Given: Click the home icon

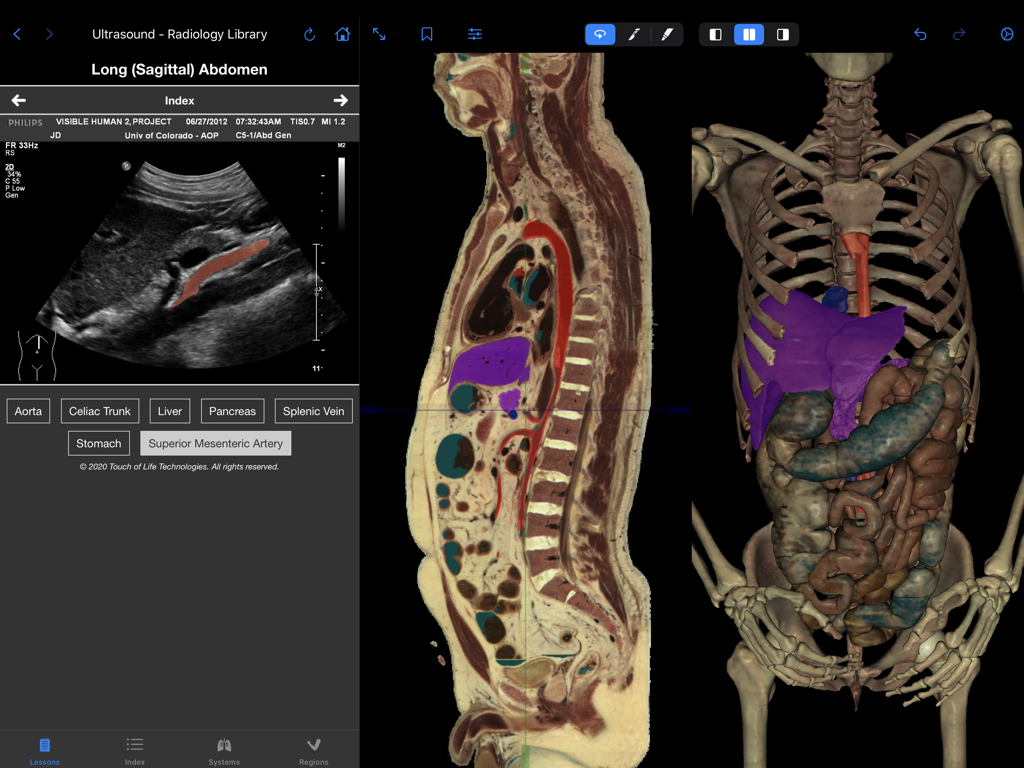Looking at the screenshot, I should pyautogui.click(x=343, y=33).
